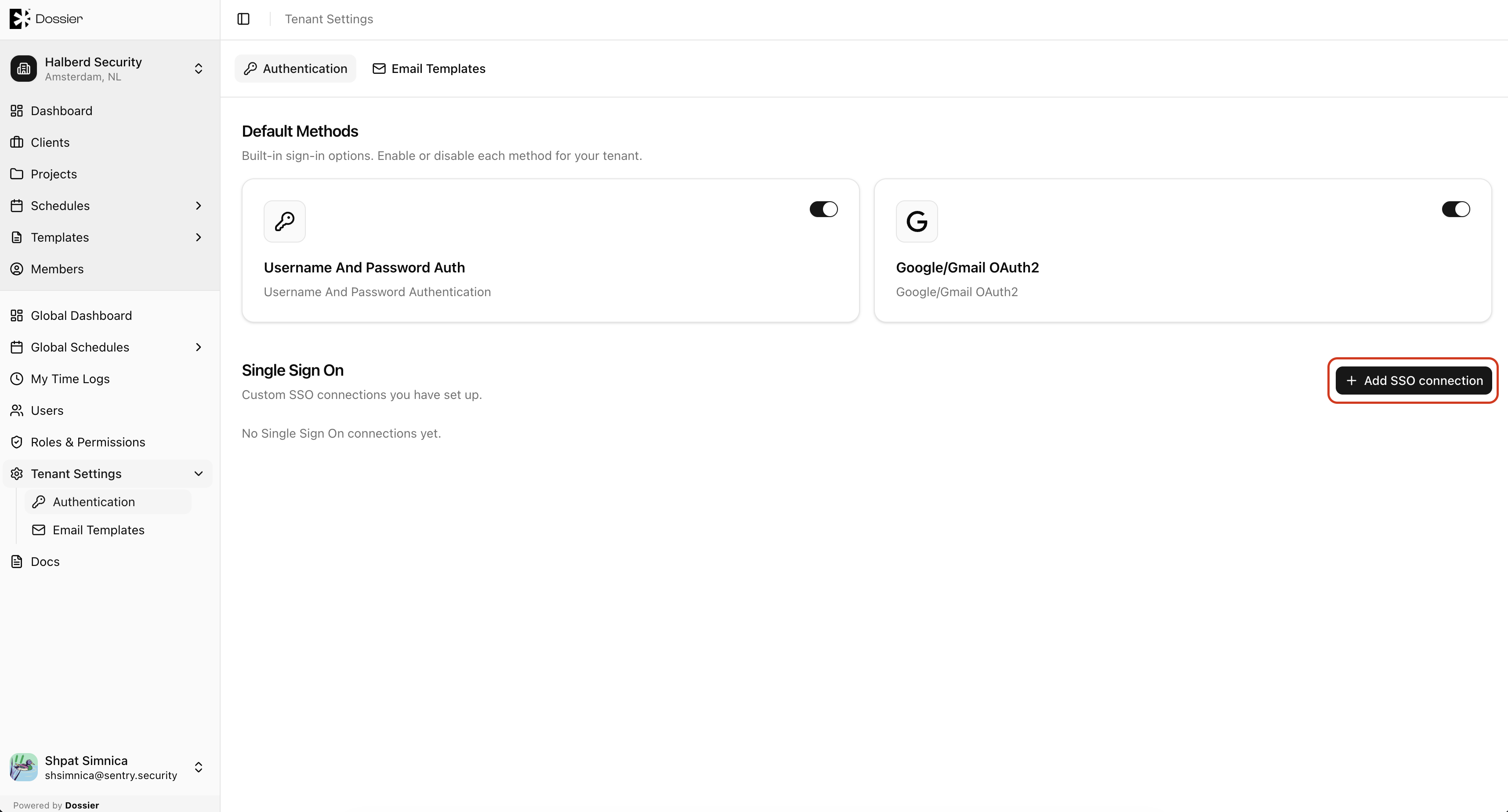1508x812 pixels.
Task: Click the Single Sign On heading
Action: 293,370
